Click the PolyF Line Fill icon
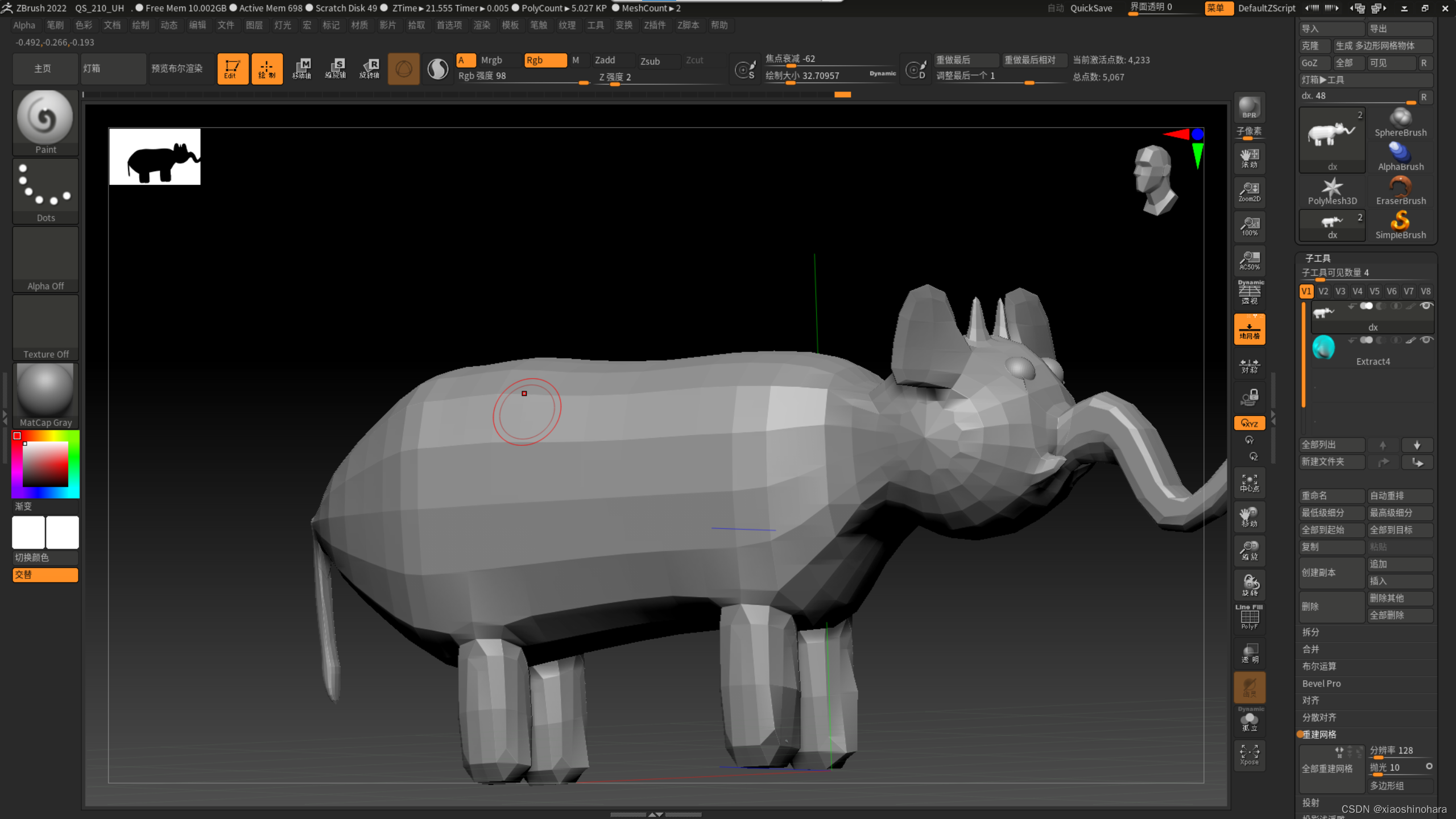Screen dimensions: 1456x819 tap(1249, 618)
